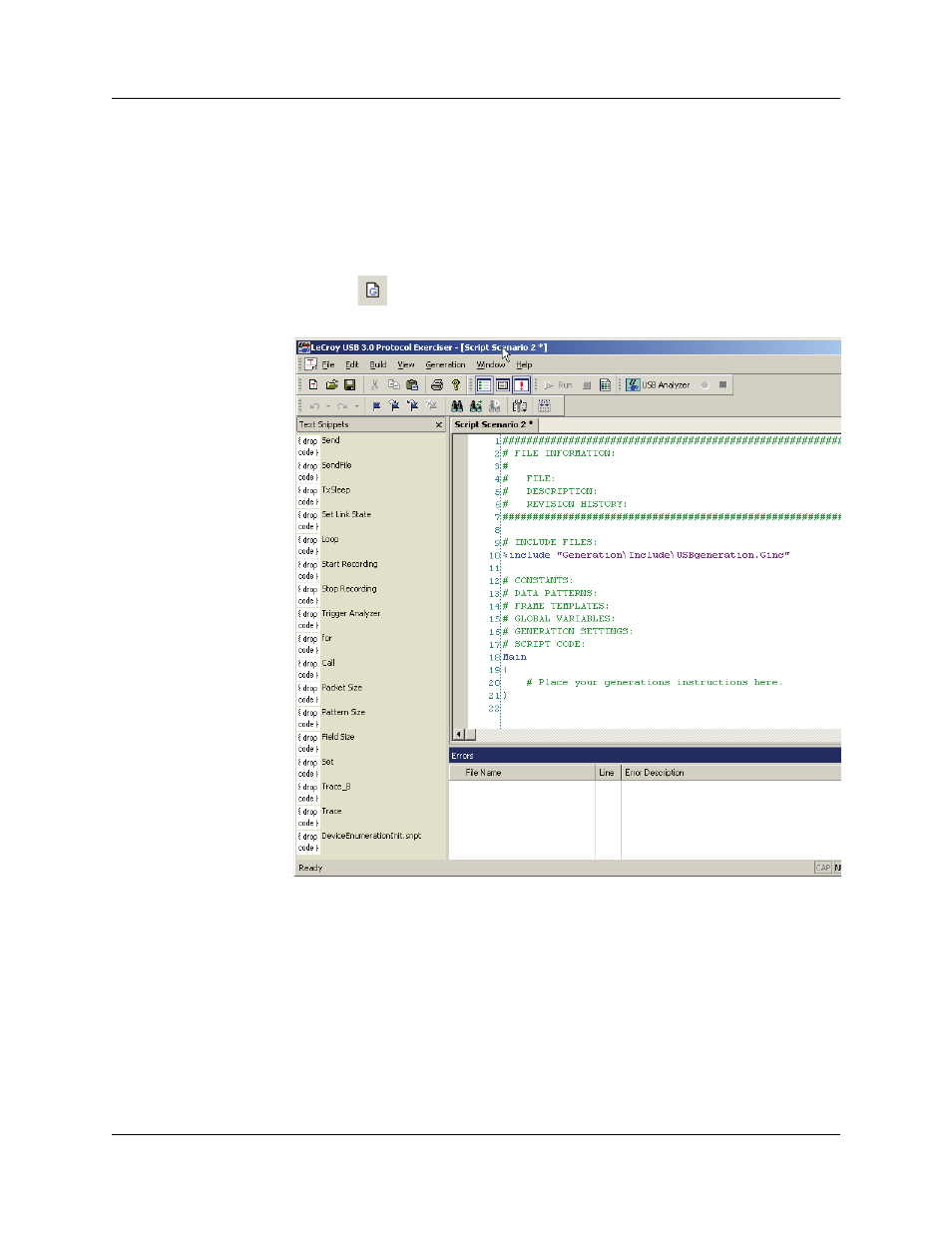Click the File Name column header in Errors
The height and width of the screenshot is (1233, 952).
(523, 773)
